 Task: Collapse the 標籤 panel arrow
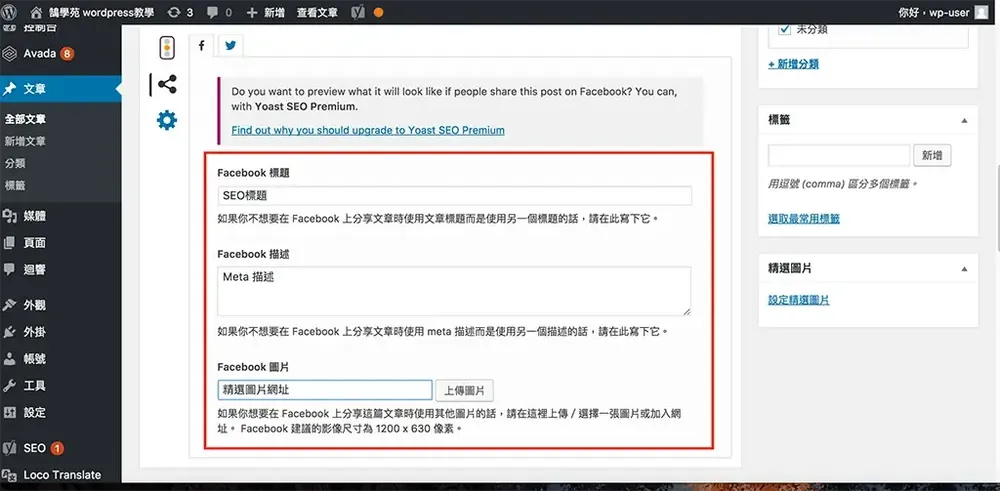(x=964, y=120)
